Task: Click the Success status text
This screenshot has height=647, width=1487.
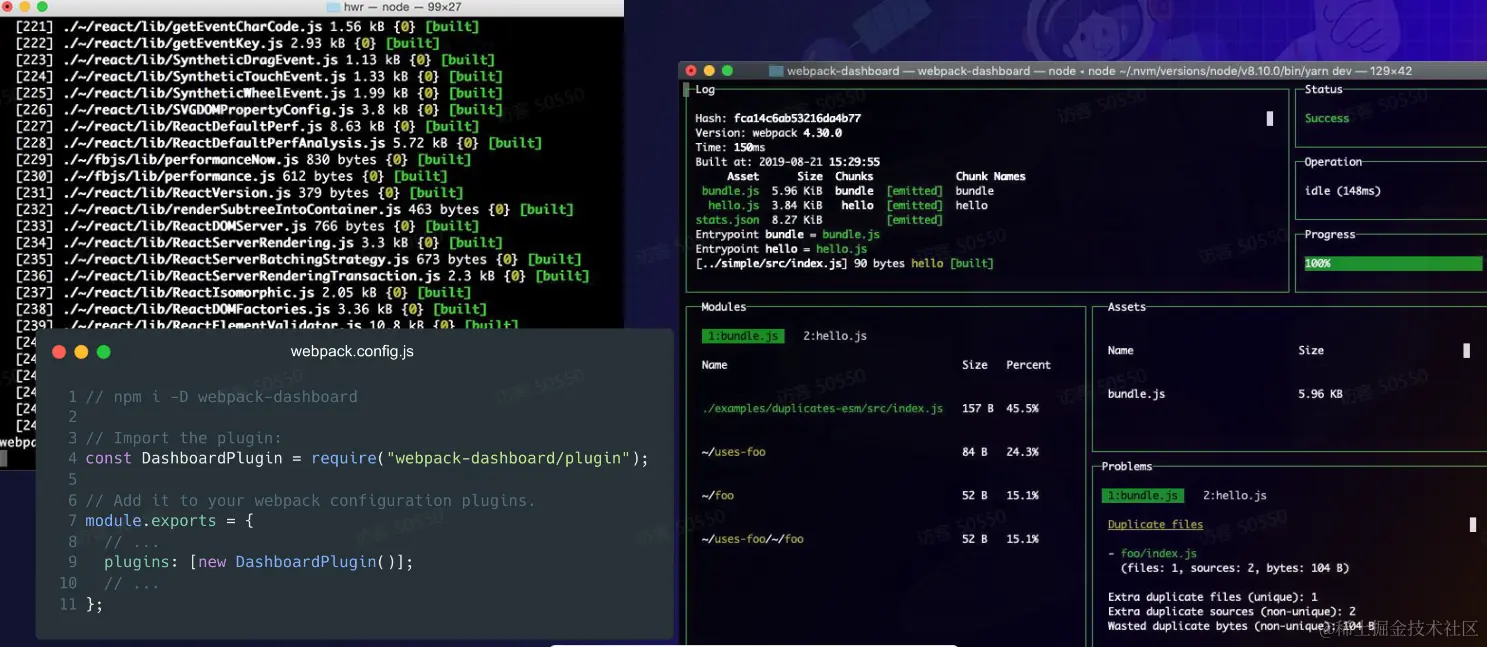Action: pyautogui.click(x=1327, y=118)
